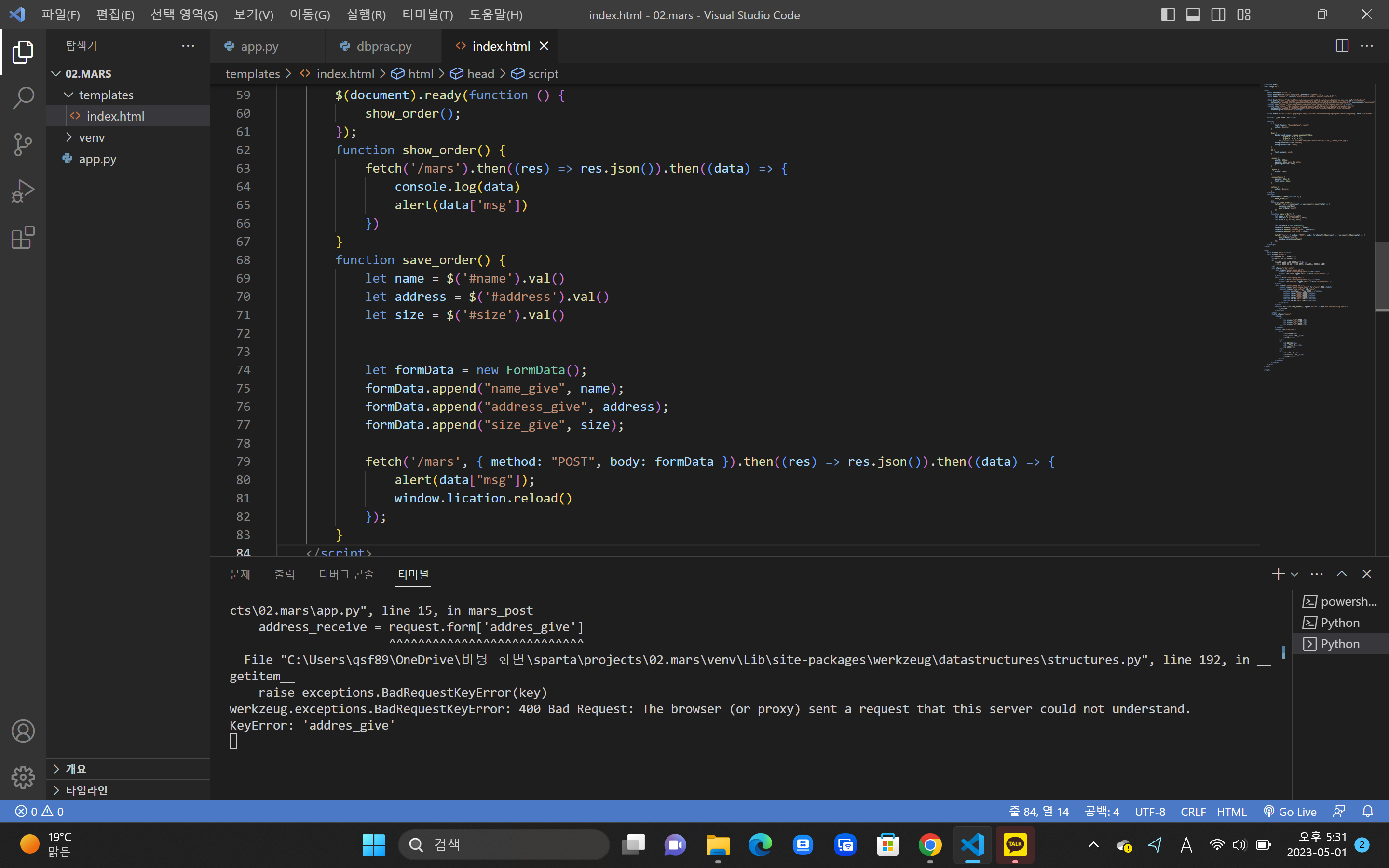This screenshot has height=868, width=1389.
Task: Open the Accounts menu icon
Action: pyautogui.click(x=23, y=731)
